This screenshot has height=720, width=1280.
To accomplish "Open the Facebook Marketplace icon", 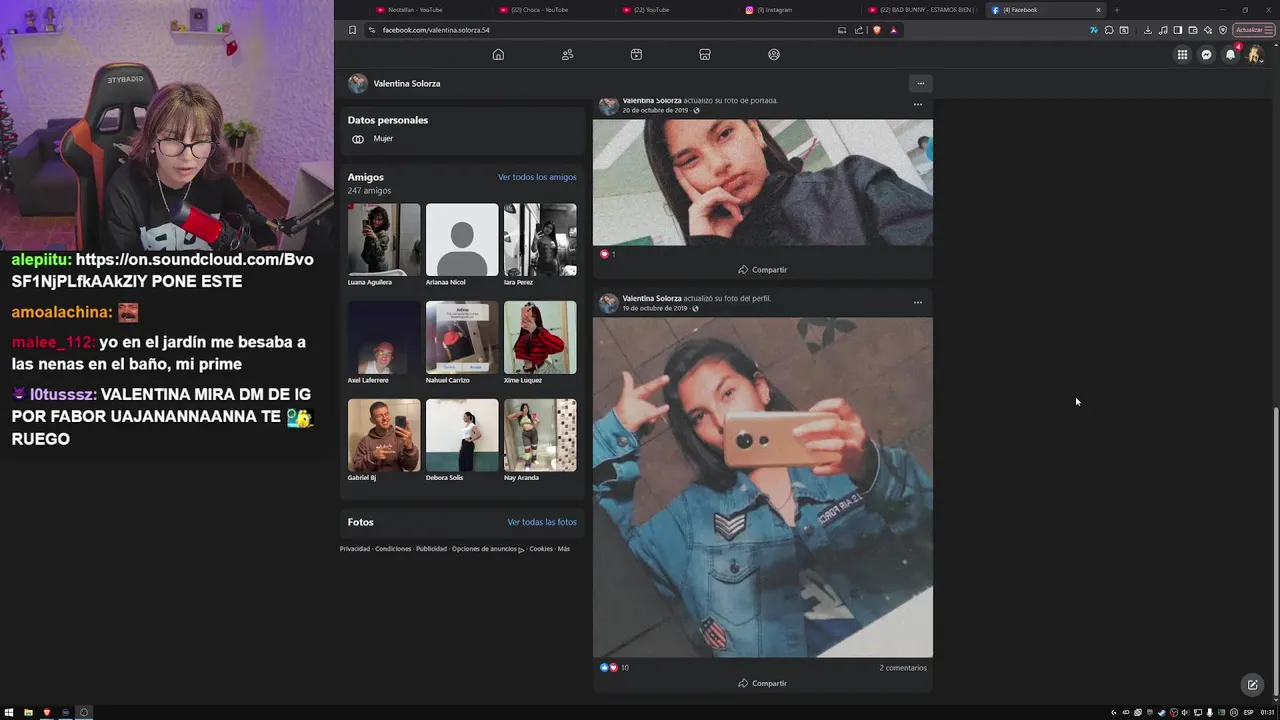I will coord(705,54).
